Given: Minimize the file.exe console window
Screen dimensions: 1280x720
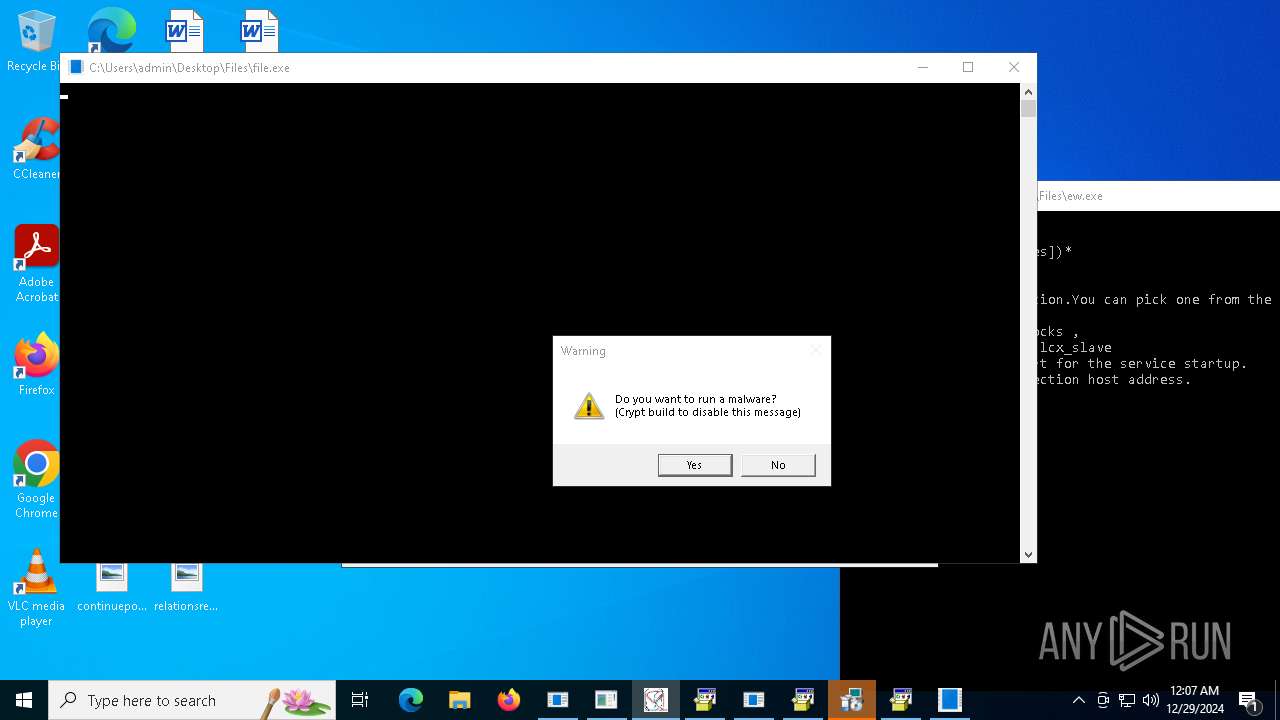Looking at the screenshot, I should click(922, 67).
